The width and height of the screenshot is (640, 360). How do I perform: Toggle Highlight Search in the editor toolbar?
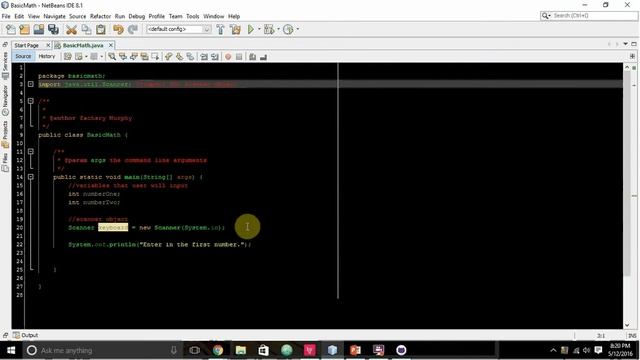pos(144,57)
